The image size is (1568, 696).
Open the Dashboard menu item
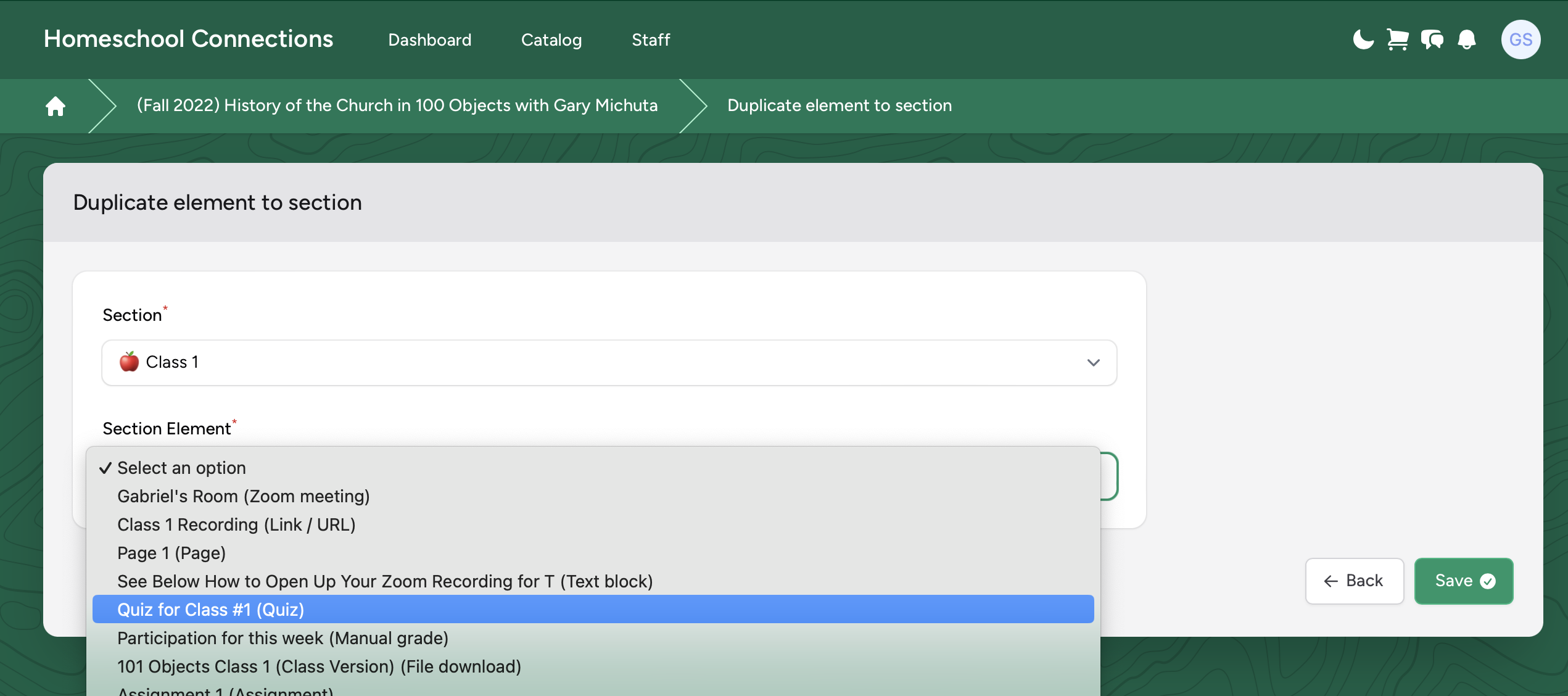pos(430,40)
